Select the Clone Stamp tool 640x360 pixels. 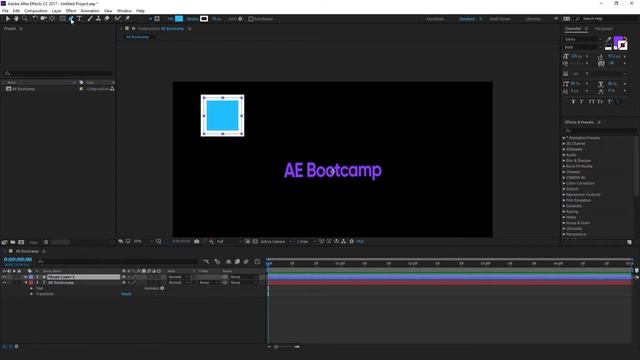(98, 19)
